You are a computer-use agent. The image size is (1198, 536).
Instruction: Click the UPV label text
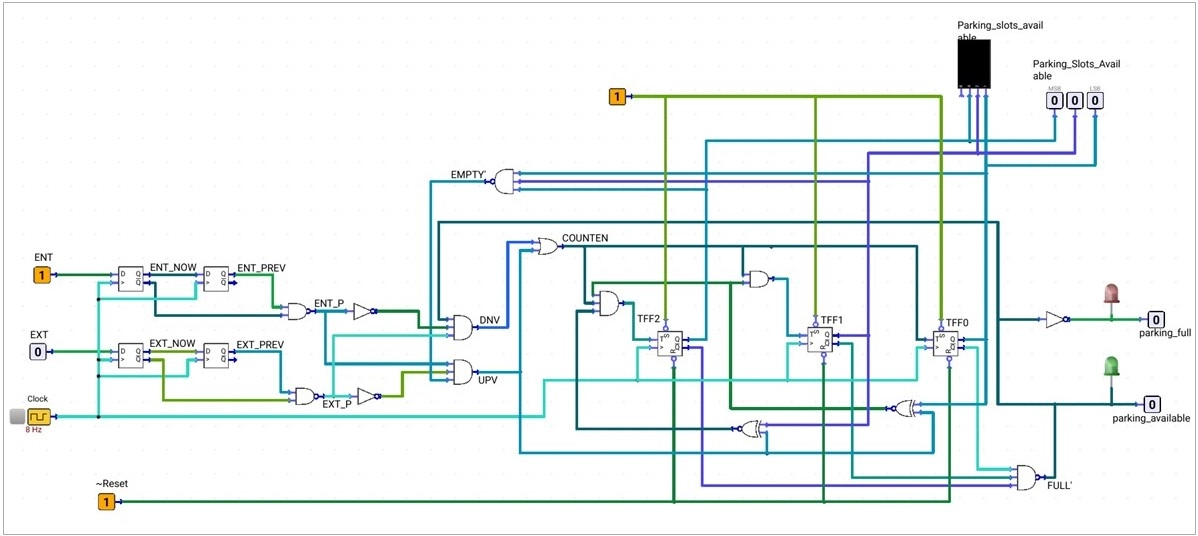(x=487, y=379)
